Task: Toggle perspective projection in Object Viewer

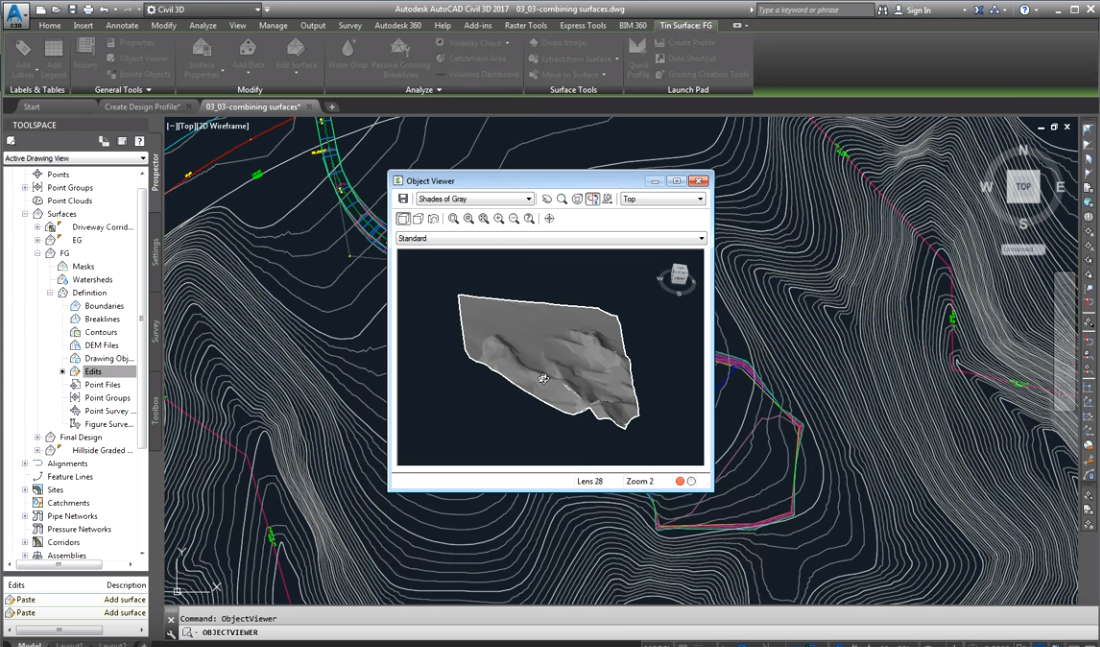Action: (x=418, y=219)
